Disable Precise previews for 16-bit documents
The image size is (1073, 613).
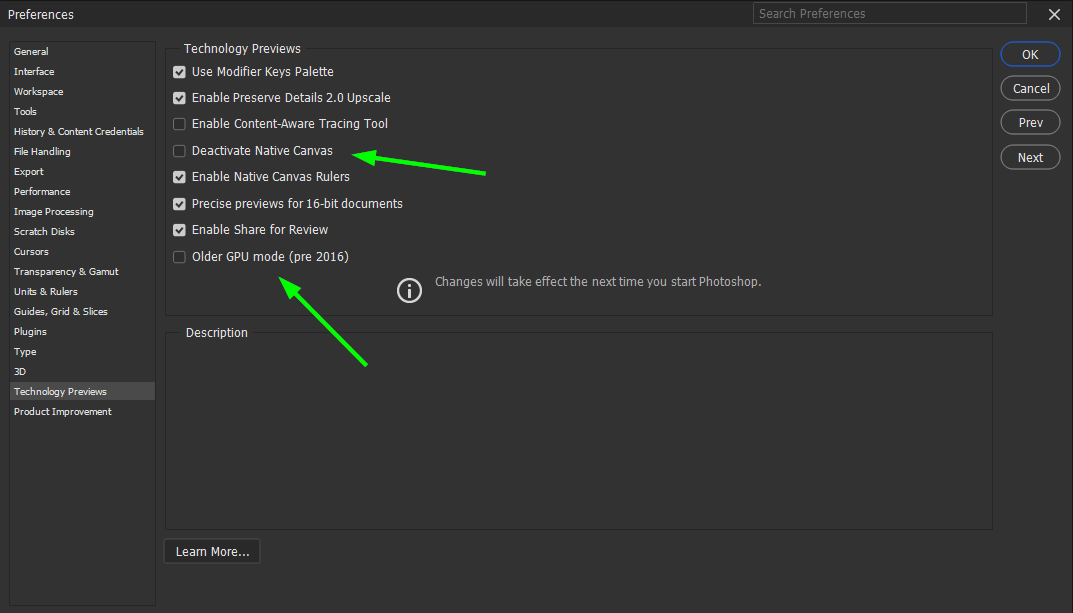[179, 203]
